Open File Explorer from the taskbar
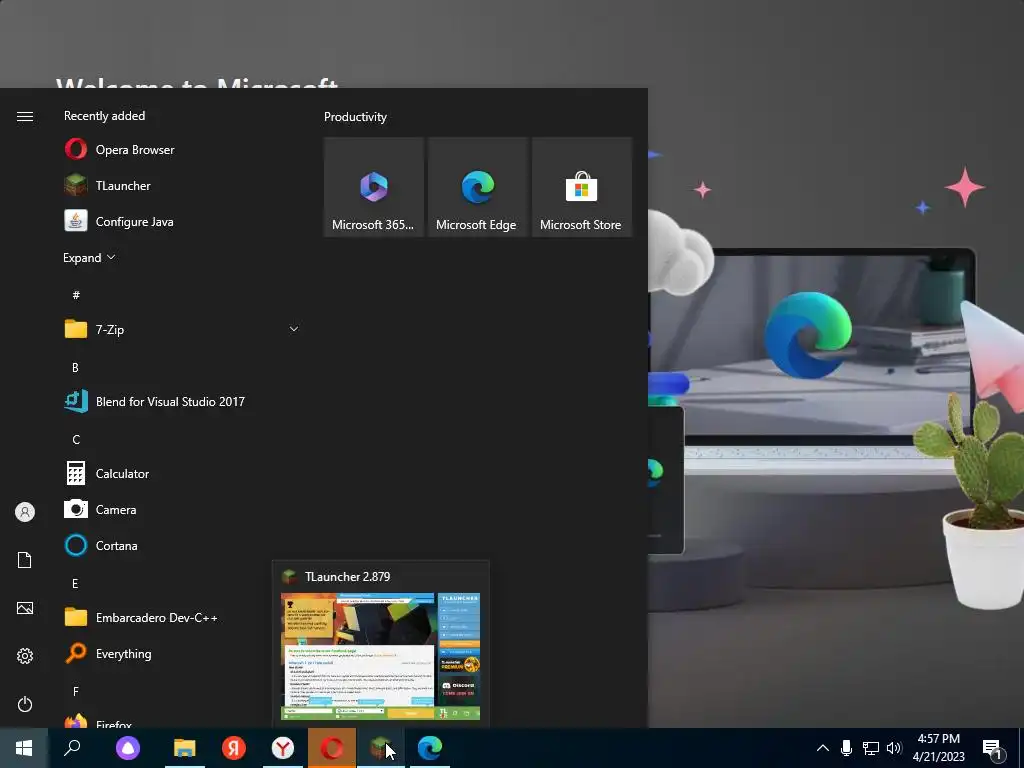1024x768 pixels. pos(184,748)
